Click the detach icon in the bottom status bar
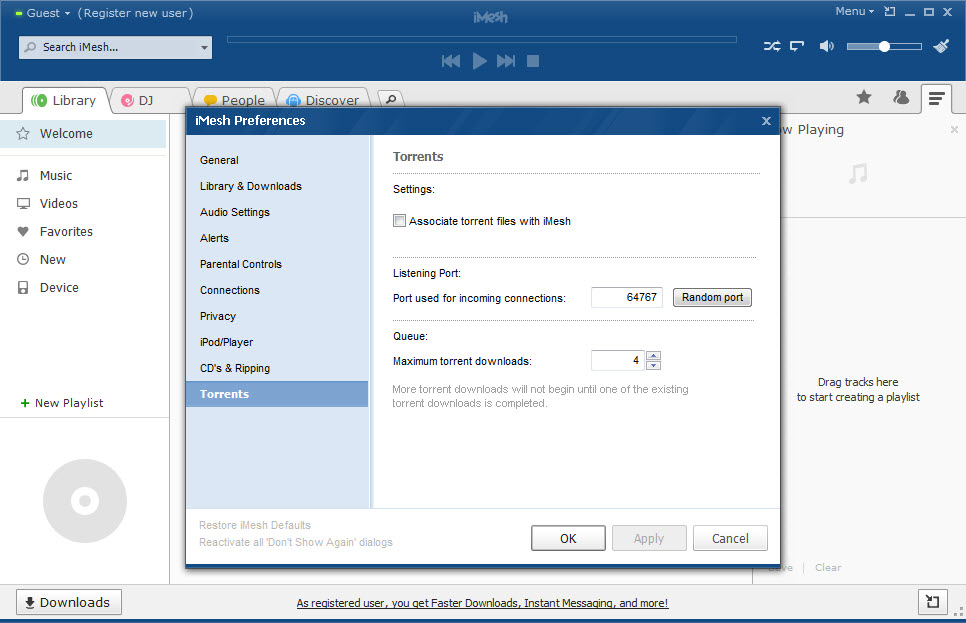 click(933, 602)
